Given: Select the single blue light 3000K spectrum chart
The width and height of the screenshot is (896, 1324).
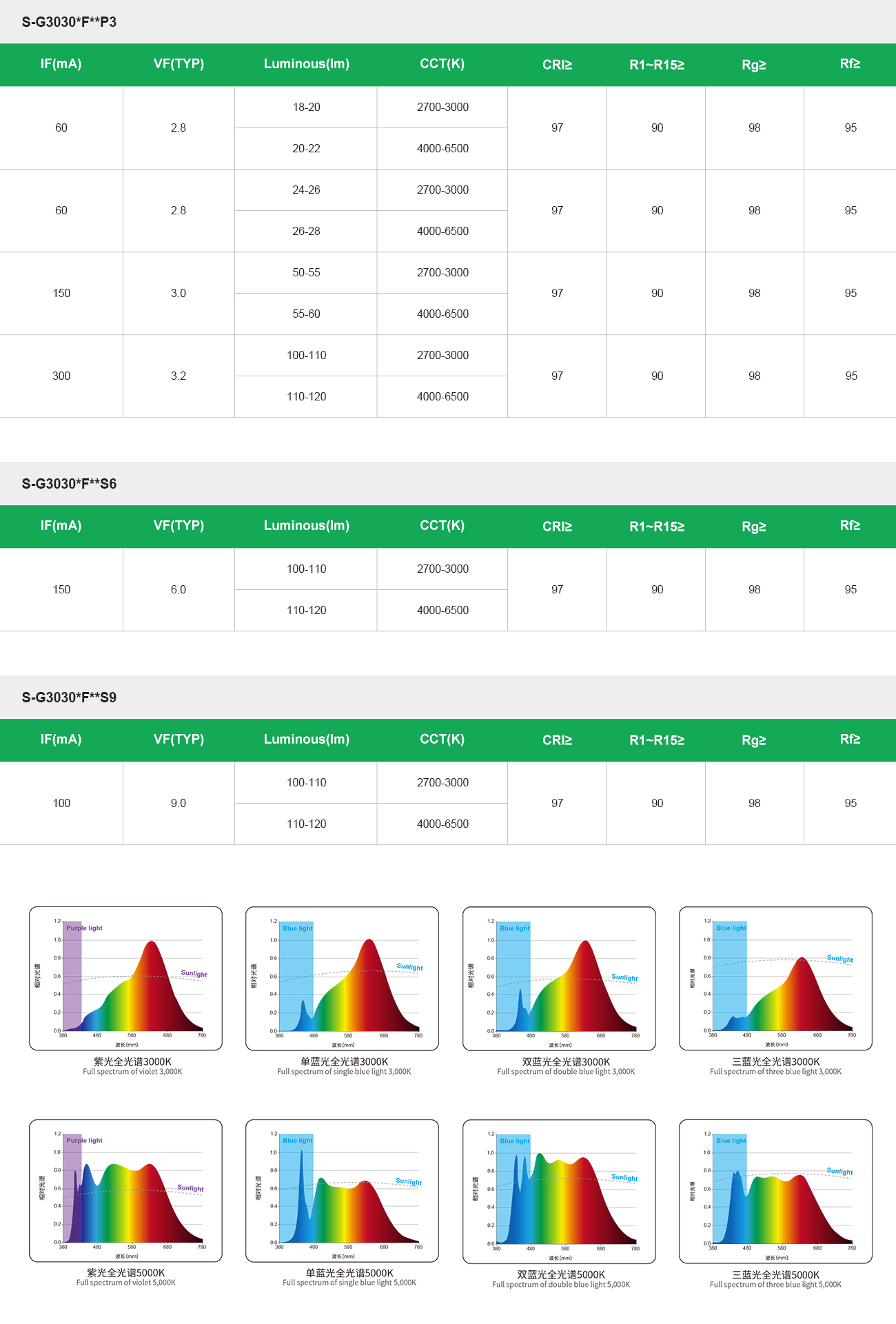Looking at the screenshot, I should [x=342, y=978].
